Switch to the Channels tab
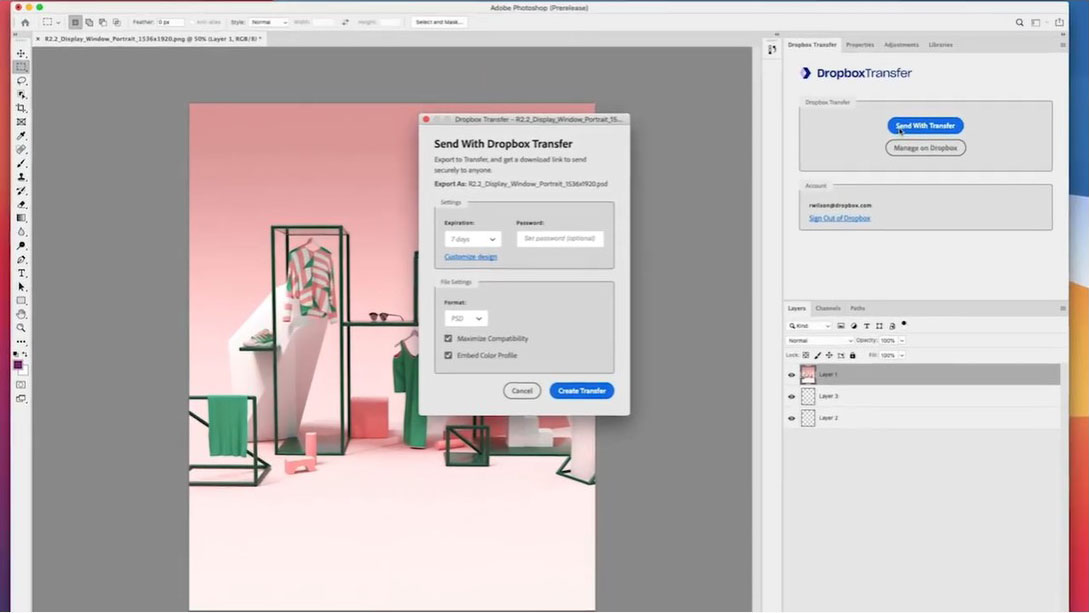Screen dimensions: 1089x613 point(828,308)
